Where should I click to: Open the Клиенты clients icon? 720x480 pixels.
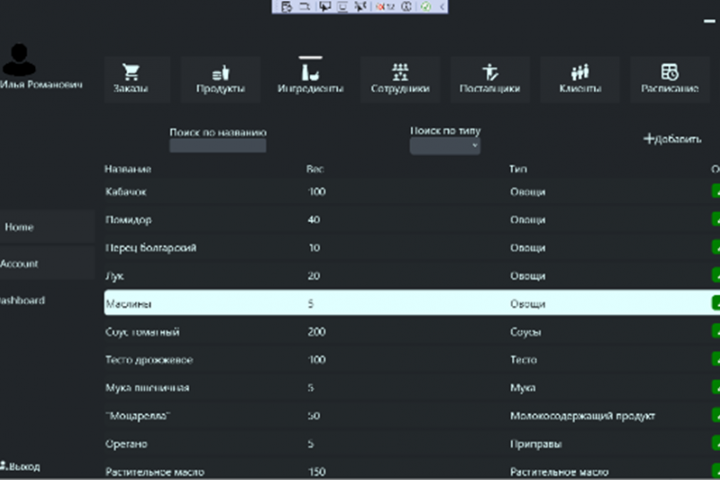coord(580,72)
